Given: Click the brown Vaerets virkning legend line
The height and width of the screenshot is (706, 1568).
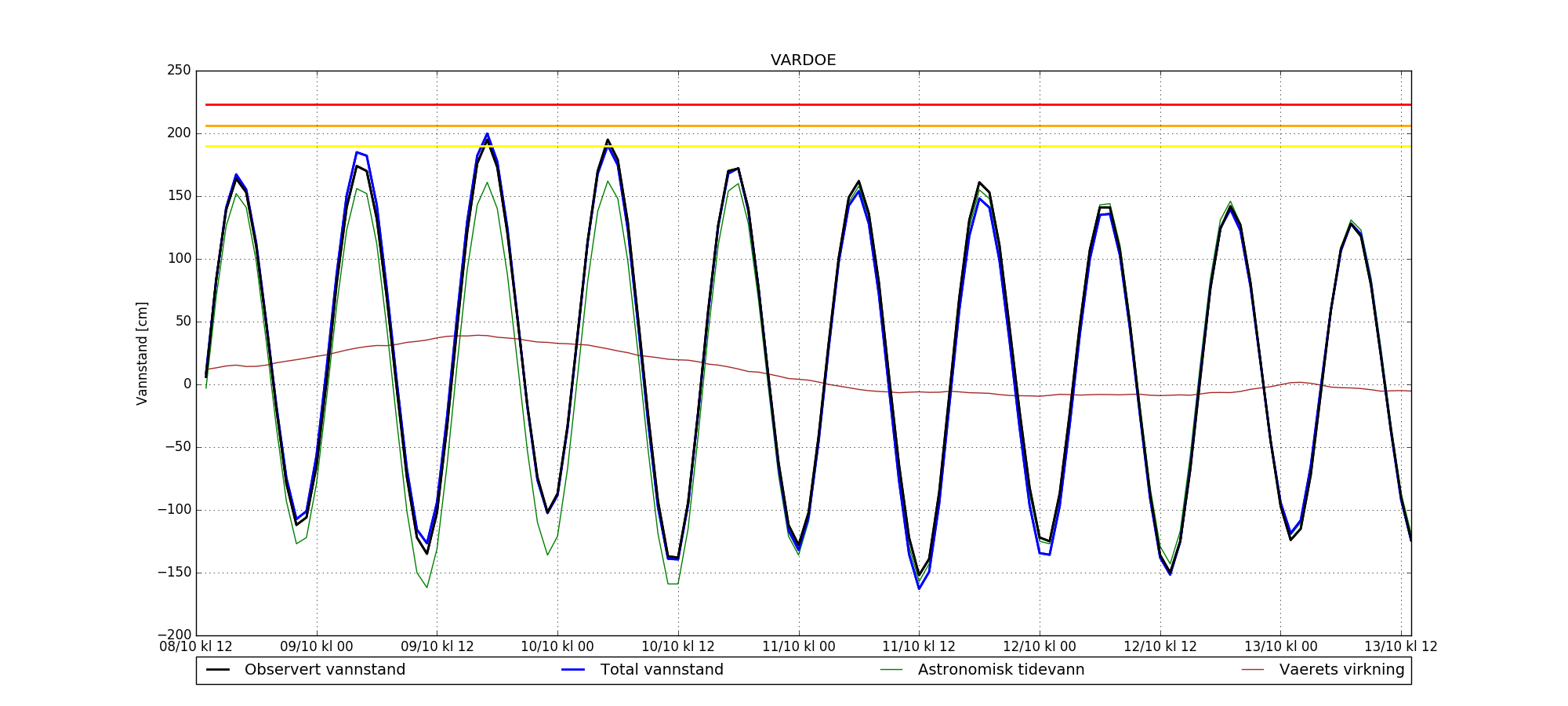Looking at the screenshot, I should click(1253, 670).
